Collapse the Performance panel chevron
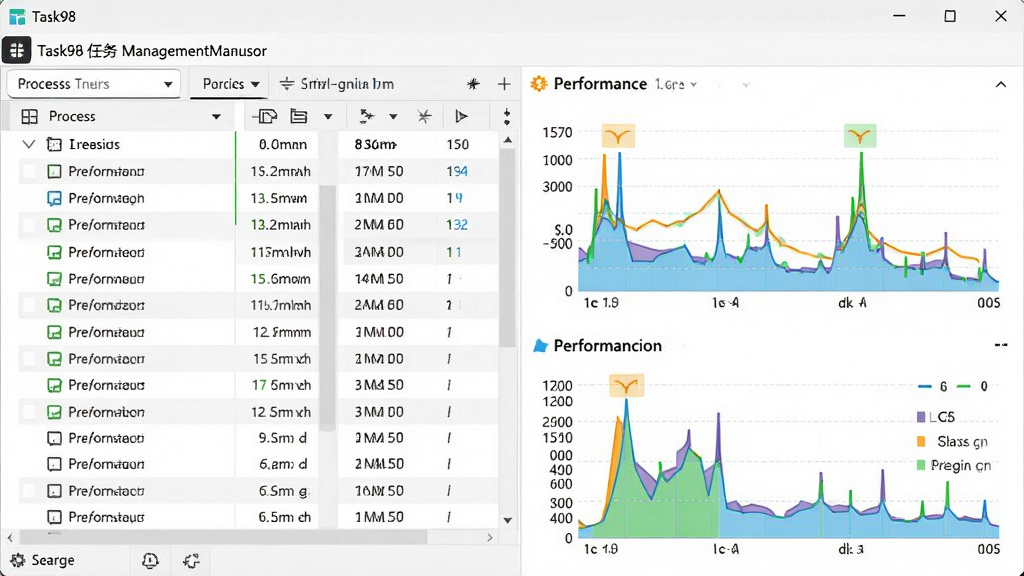Viewport: 1024px width, 576px height. coord(1000,84)
